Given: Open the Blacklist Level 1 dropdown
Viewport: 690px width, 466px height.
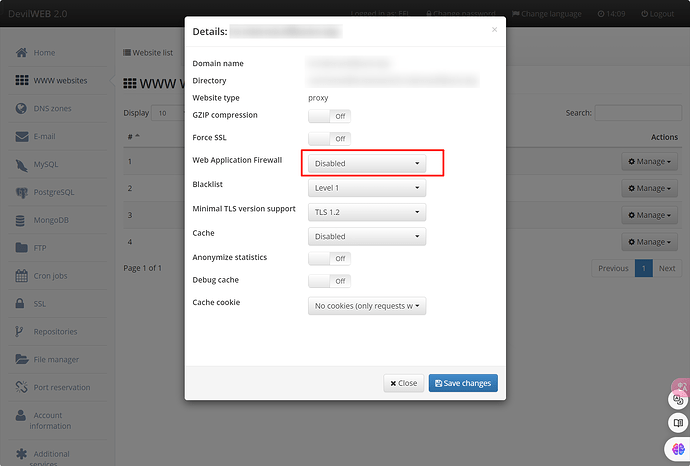Looking at the screenshot, I should pos(367,188).
